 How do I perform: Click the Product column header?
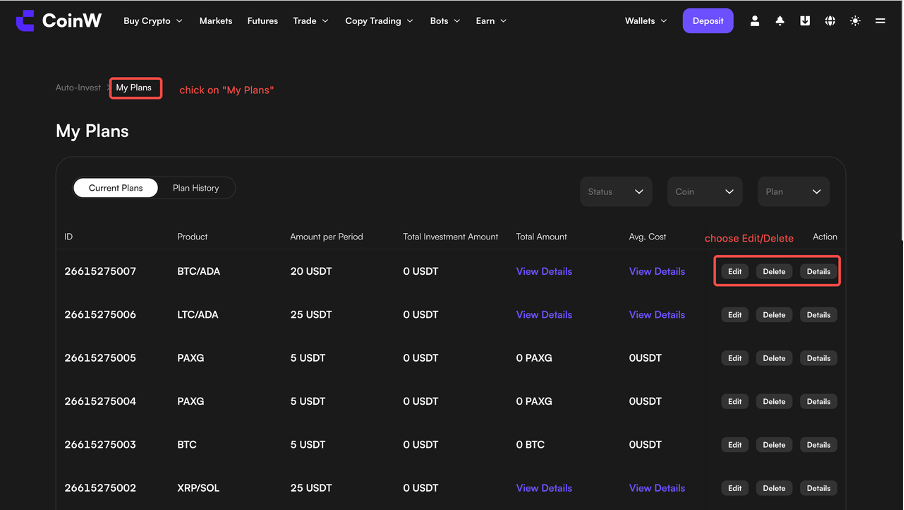(x=192, y=237)
